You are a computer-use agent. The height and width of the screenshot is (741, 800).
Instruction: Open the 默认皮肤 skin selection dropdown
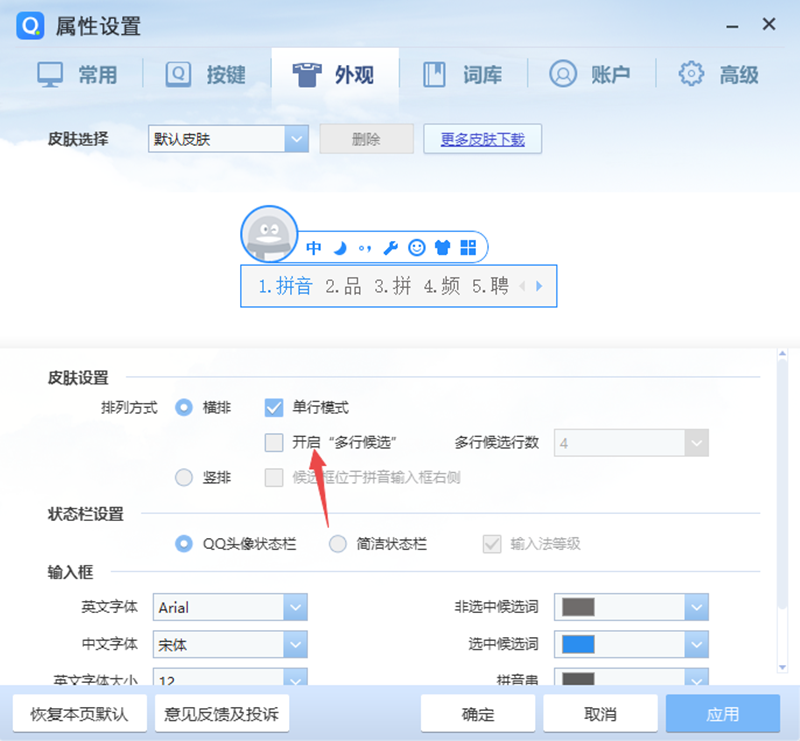[x=295, y=139]
